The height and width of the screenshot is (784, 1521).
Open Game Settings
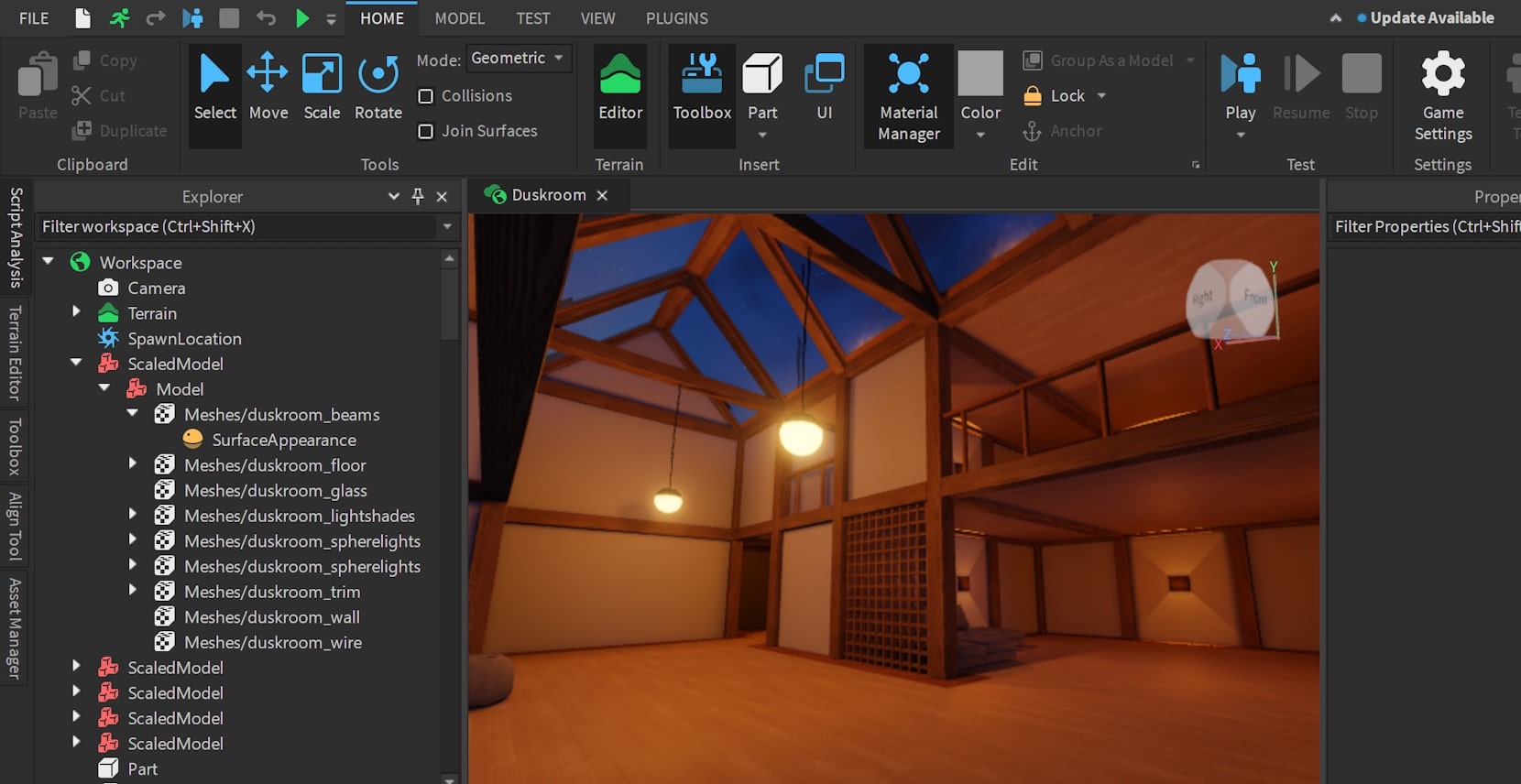point(1442,96)
